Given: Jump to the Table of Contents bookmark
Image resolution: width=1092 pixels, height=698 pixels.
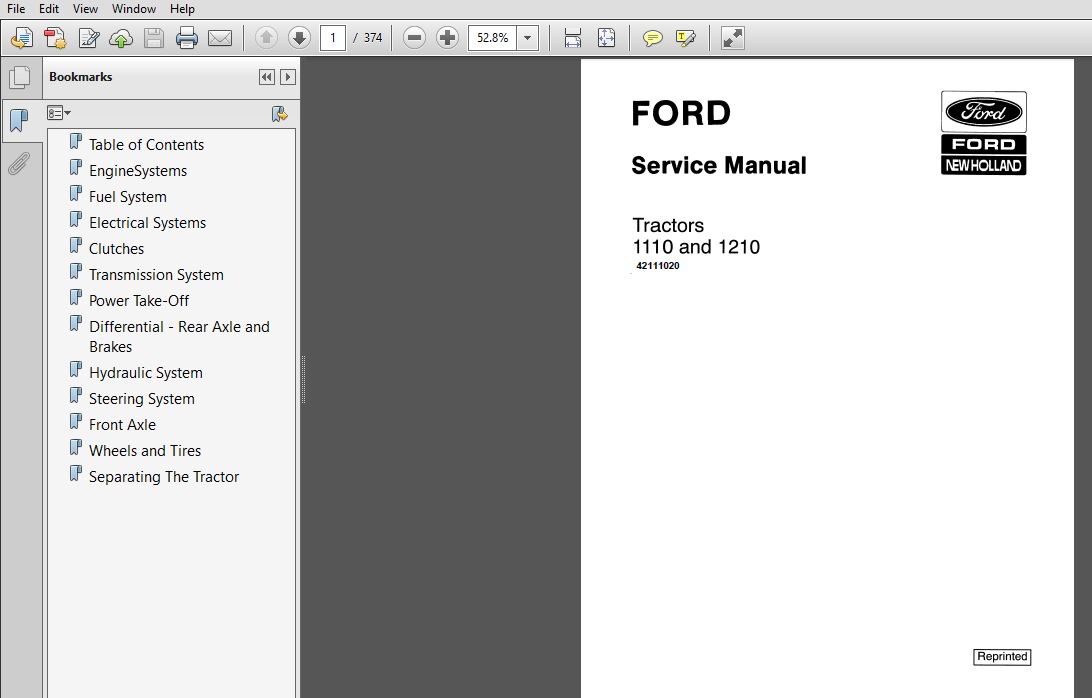Looking at the screenshot, I should [146, 144].
